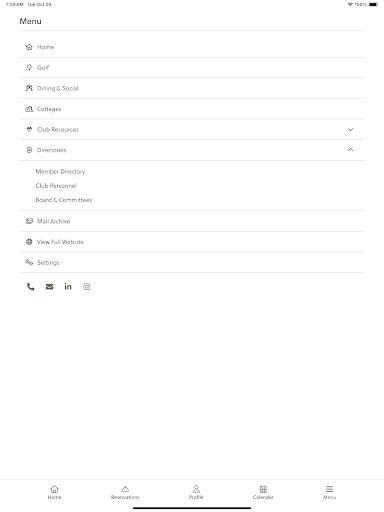The height and width of the screenshot is (512, 384).
Task: Toggle the Directories menu row
Action: (x=192, y=150)
